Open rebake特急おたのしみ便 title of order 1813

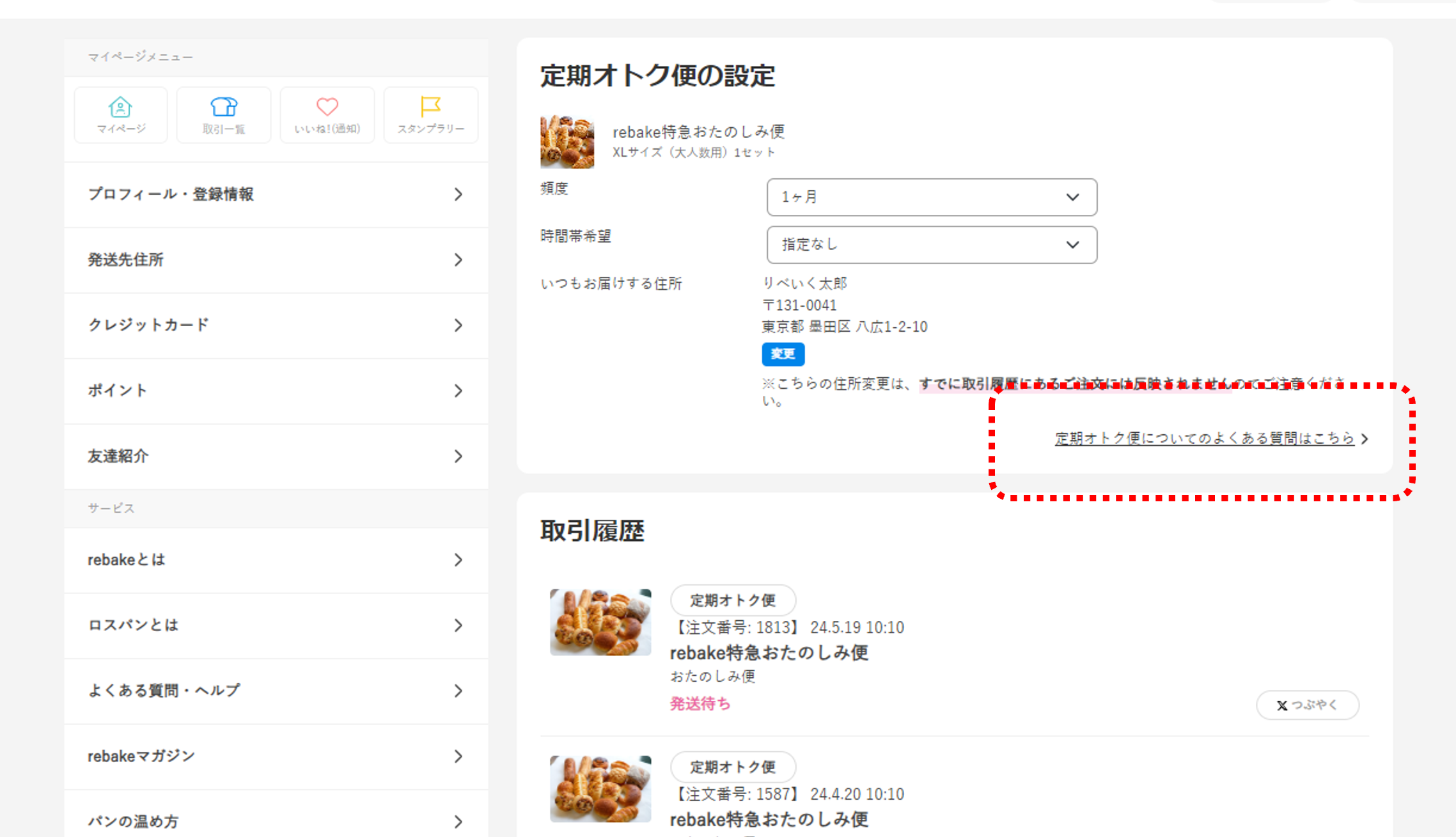tap(769, 653)
